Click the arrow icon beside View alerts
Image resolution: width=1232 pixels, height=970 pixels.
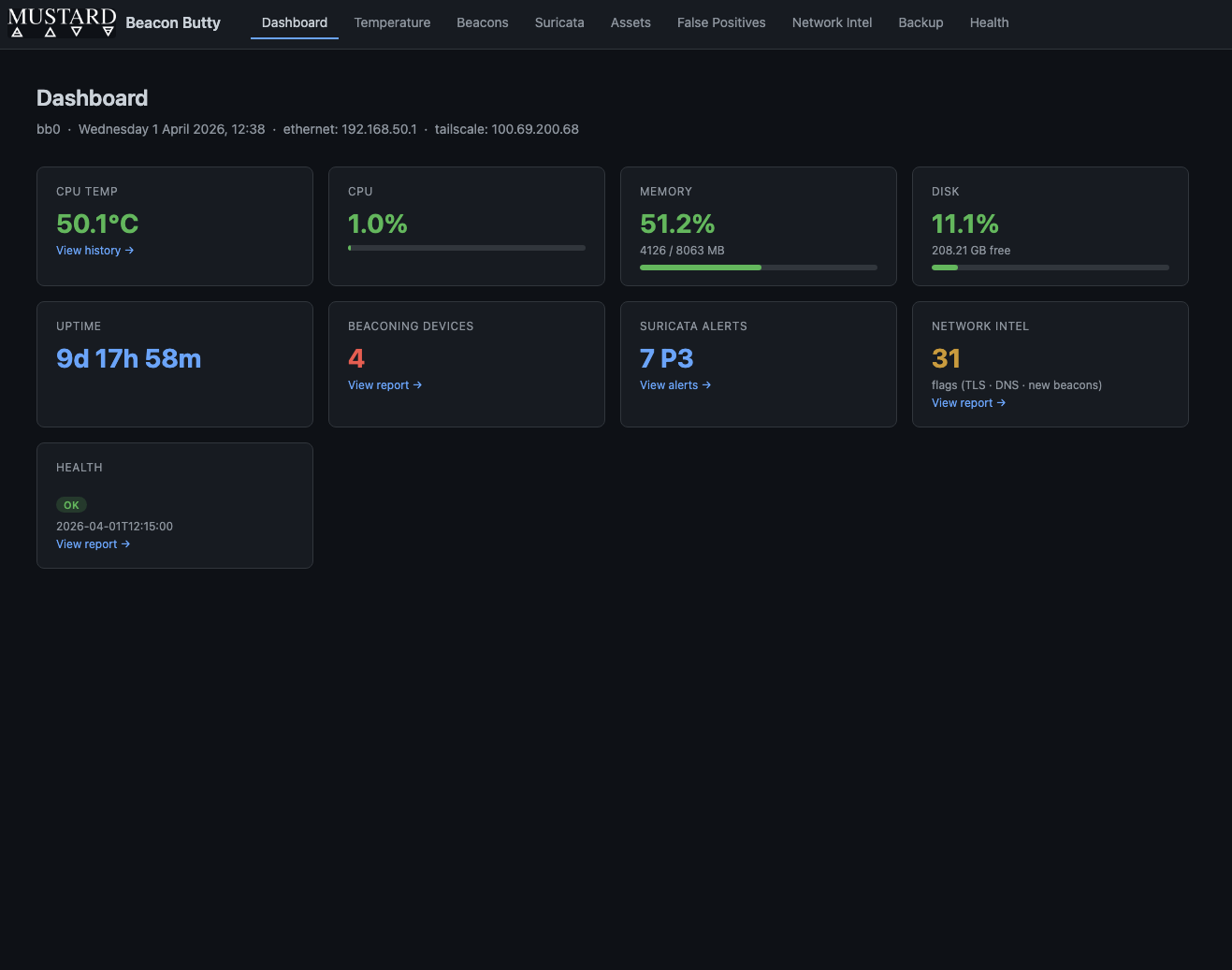coord(706,385)
